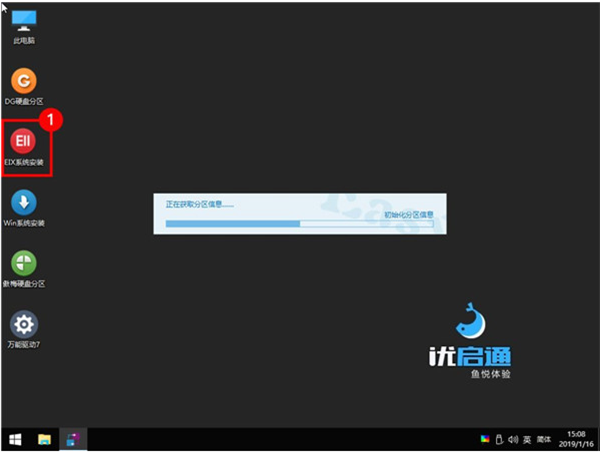
Task: Click the 简体 input mode indicator
Action: [544, 439]
